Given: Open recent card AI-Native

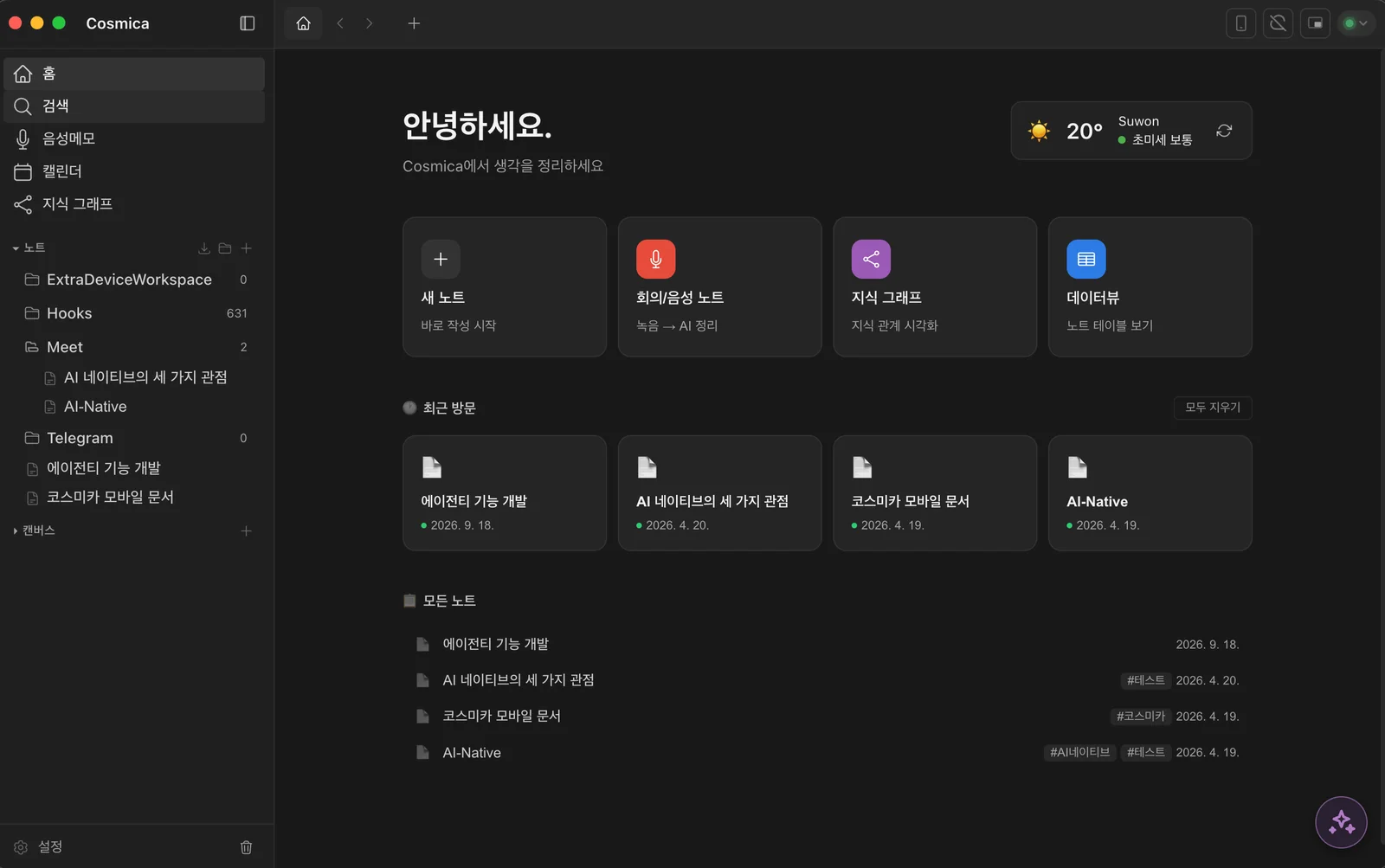Looking at the screenshot, I should [1150, 493].
